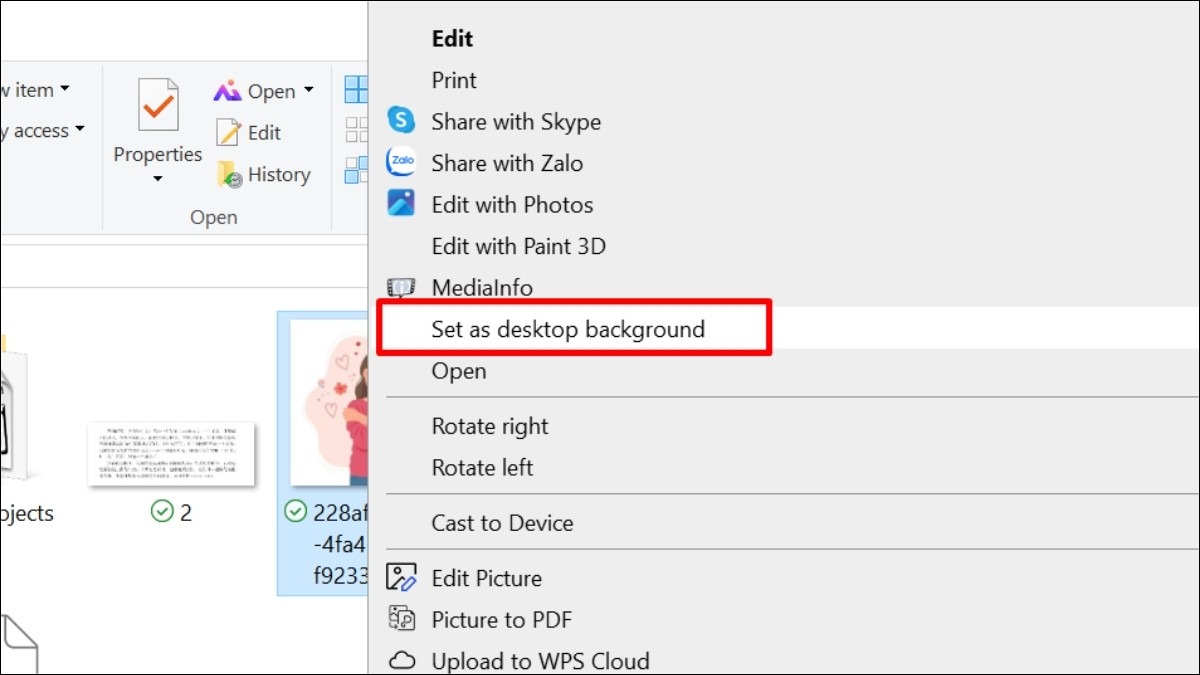Image resolution: width=1200 pixels, height=675 pixels.
Task: Select Edit with Paint 3D
Action: (518, 246)
